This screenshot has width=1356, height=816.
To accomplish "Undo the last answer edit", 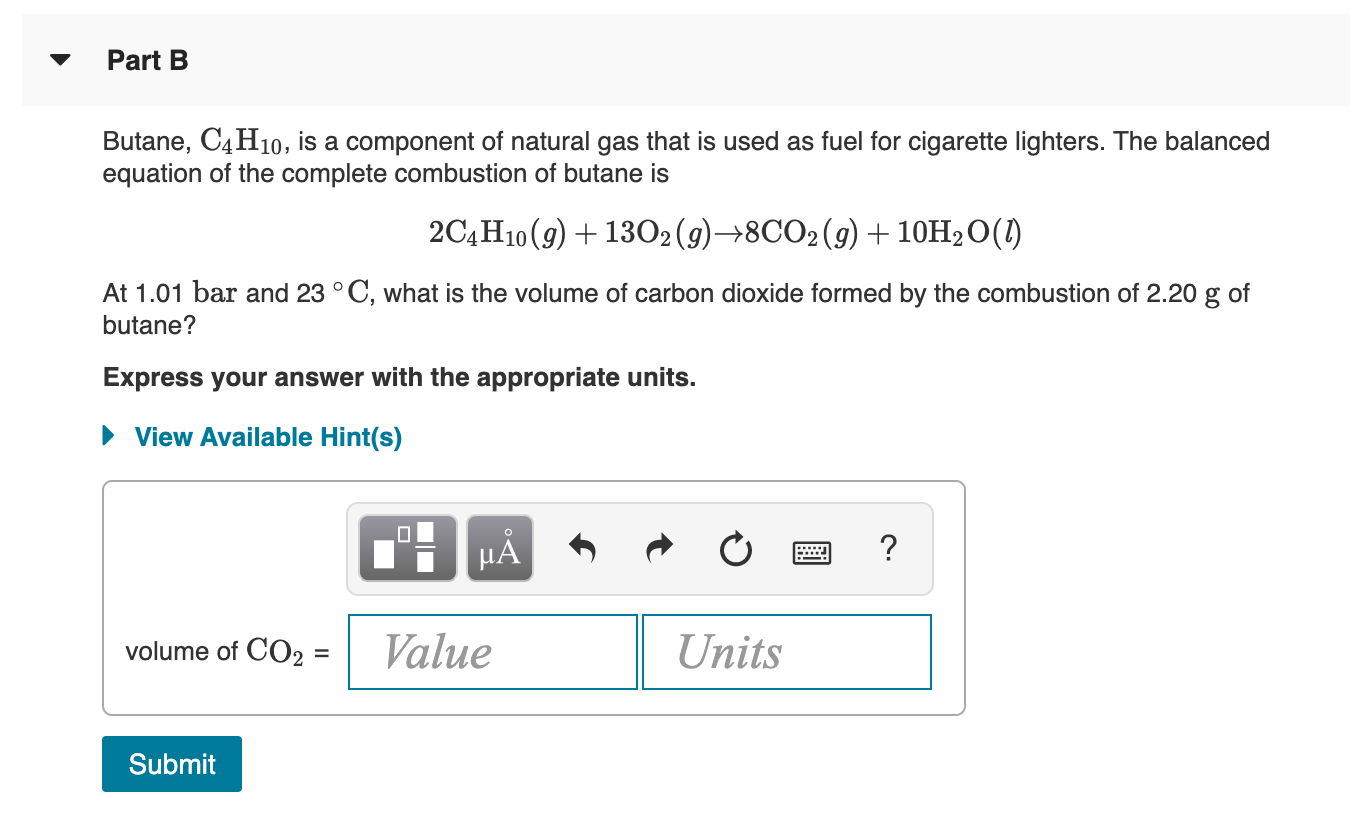I will (581, 547).
